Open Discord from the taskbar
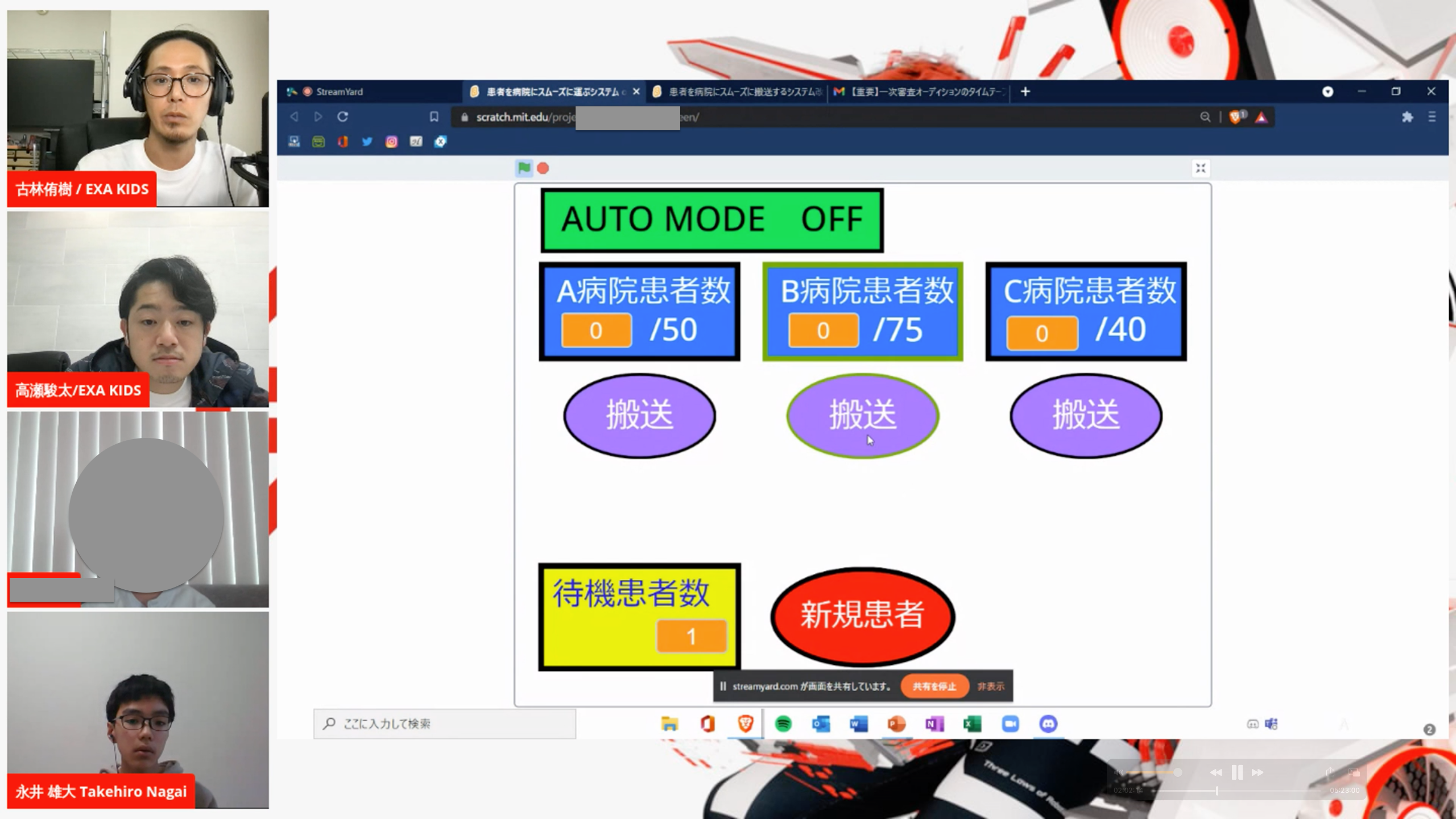Screen dimensions: 1456x819 tap(1048, 723)
